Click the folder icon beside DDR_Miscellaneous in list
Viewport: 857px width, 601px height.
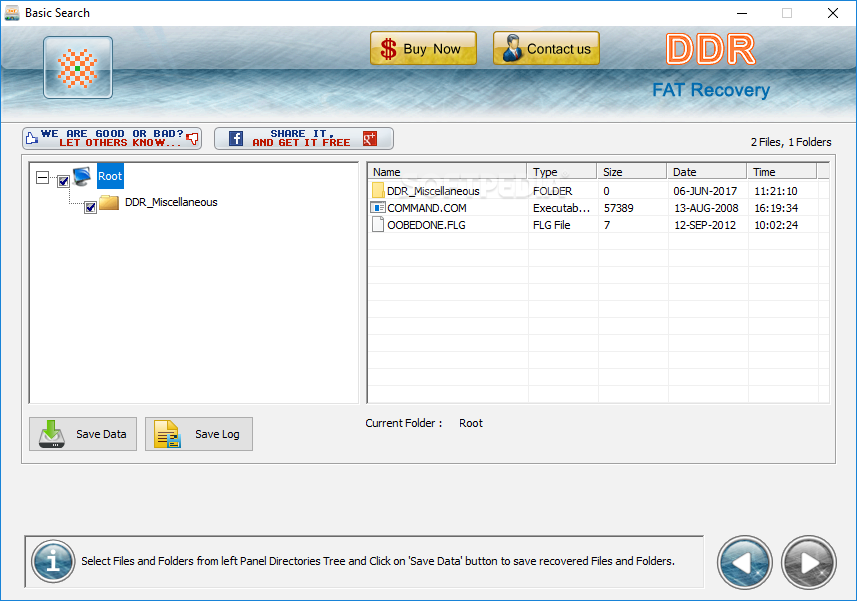(x=378, y=190)
